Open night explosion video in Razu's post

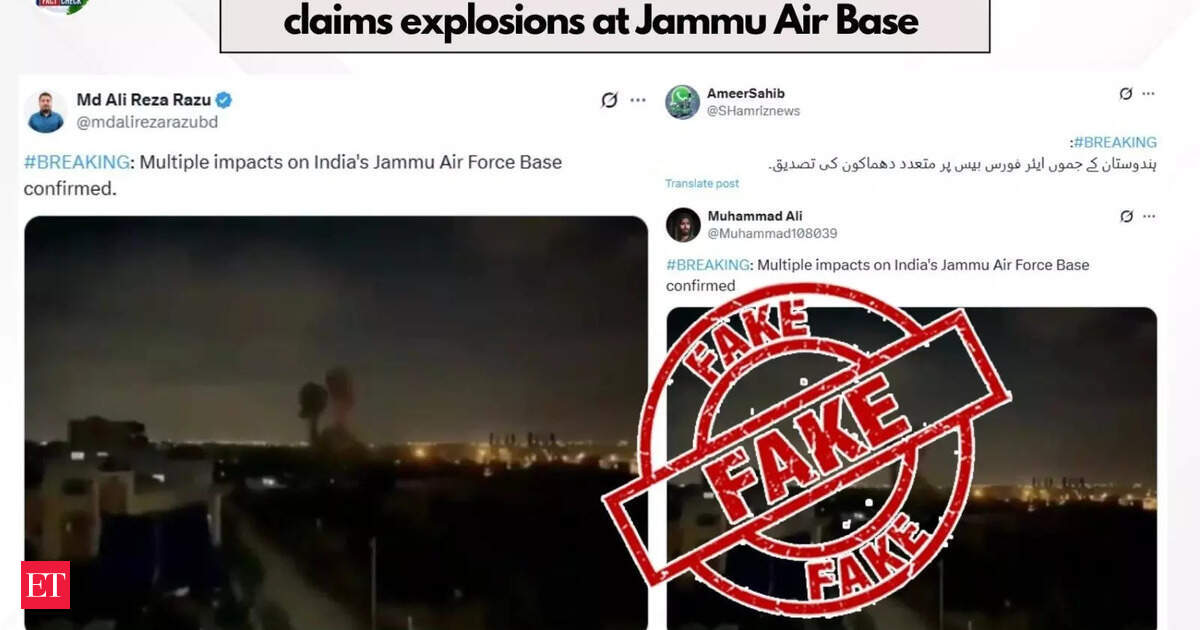336,422
